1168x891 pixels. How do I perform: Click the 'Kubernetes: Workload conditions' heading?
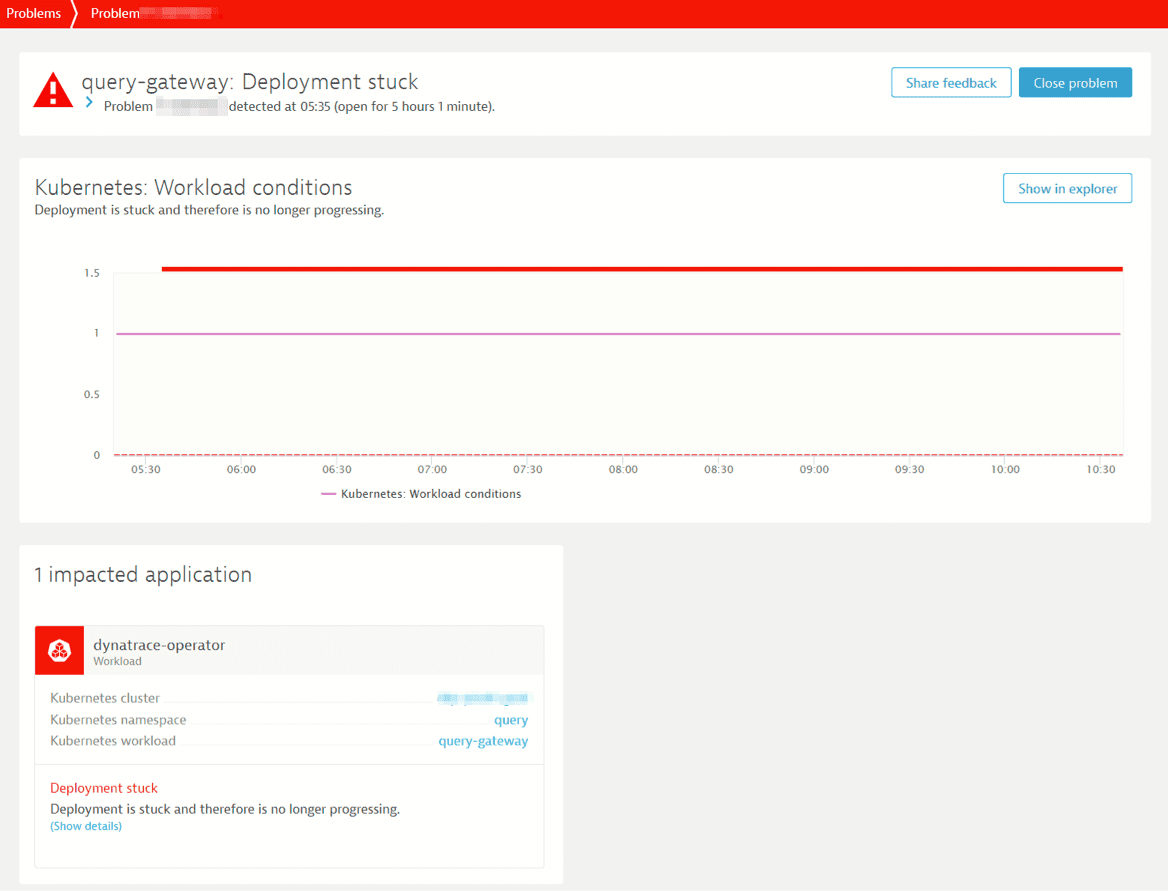click(193, 187)
